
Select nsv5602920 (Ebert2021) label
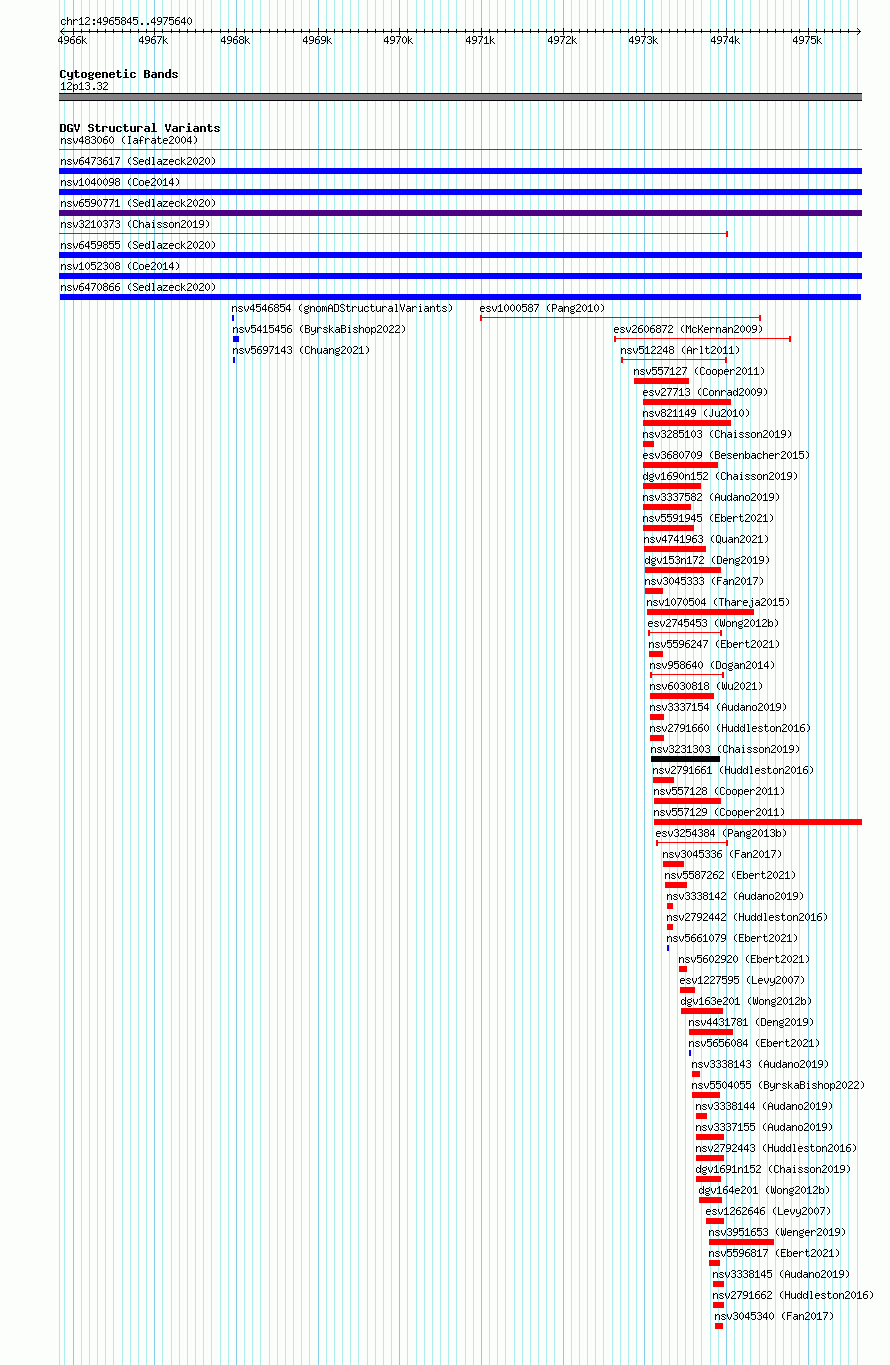coord(744,959)
